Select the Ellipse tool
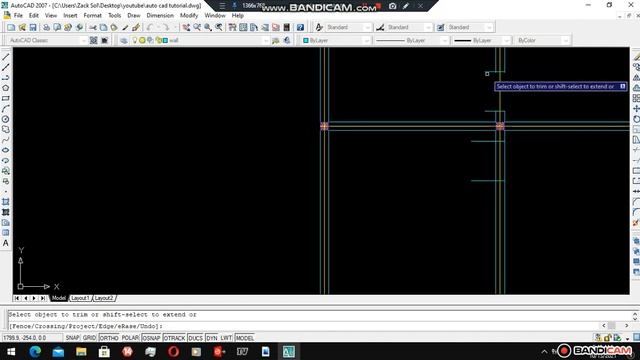This screenshot has height=360, width=640. [6, 150]
